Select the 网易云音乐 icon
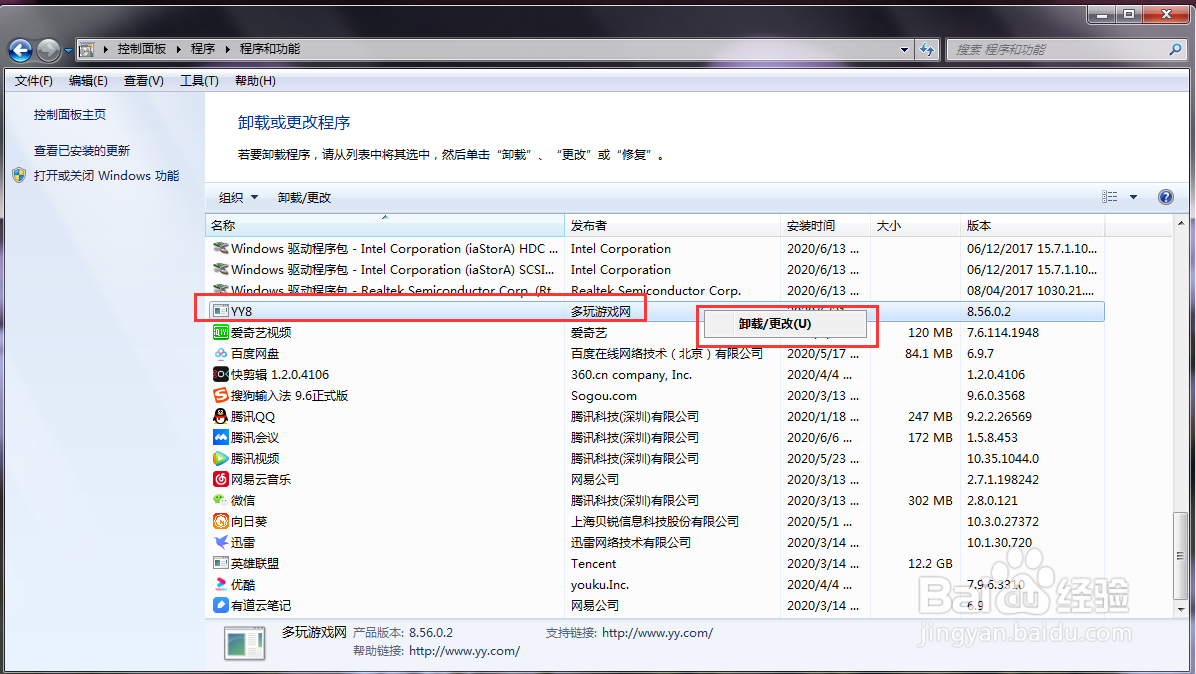This screenshot has height=674, width=1196. tap(220, 480)
